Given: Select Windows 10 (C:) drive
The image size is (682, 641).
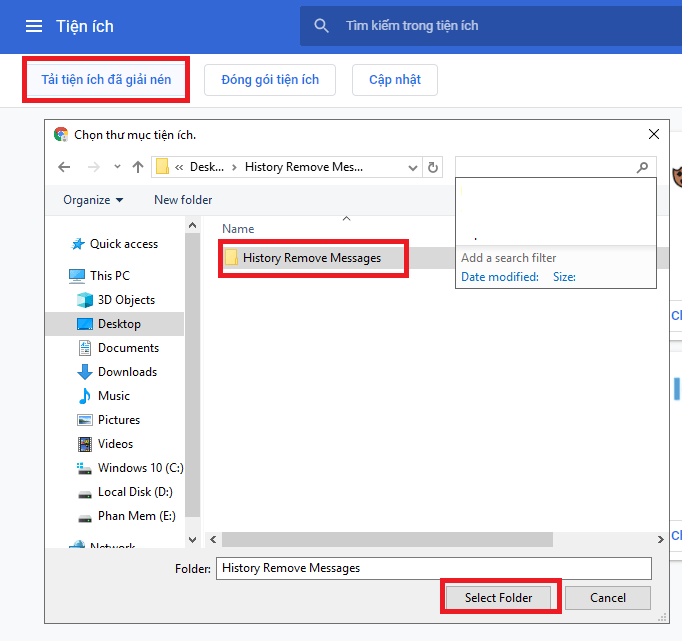Looking at the screenshot, I should pyautogui.click(x=140, y=468).
